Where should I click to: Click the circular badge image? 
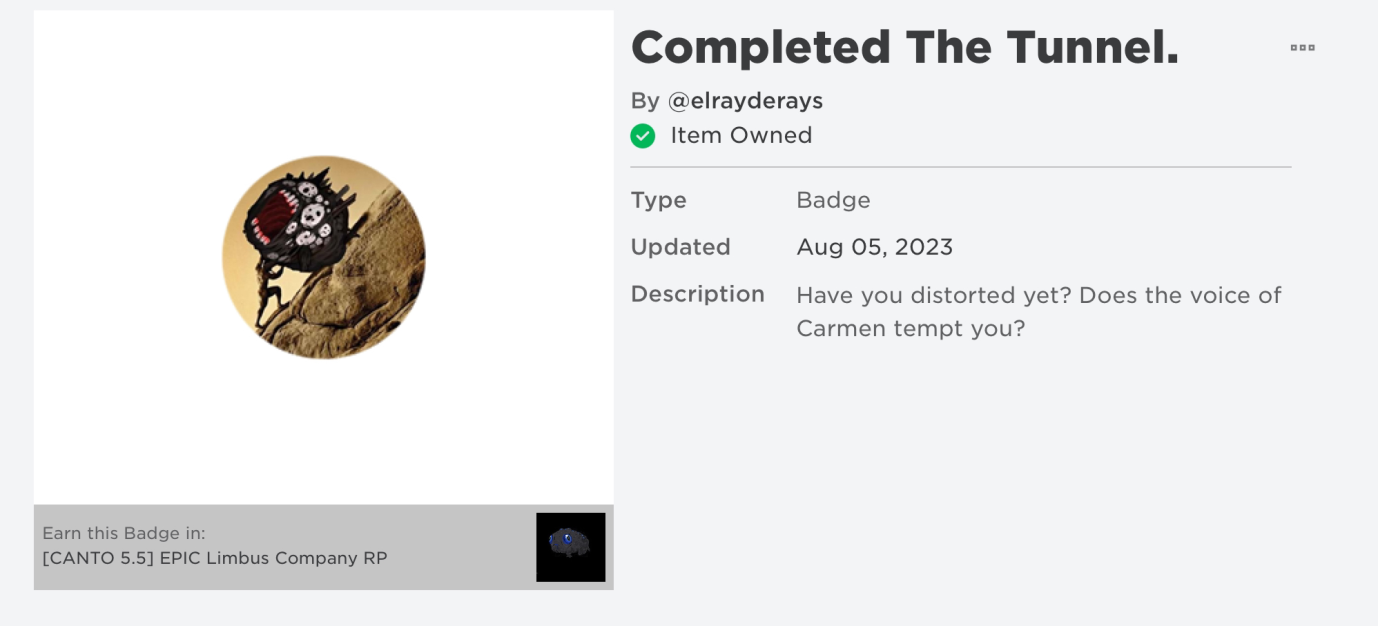[324, 257]
